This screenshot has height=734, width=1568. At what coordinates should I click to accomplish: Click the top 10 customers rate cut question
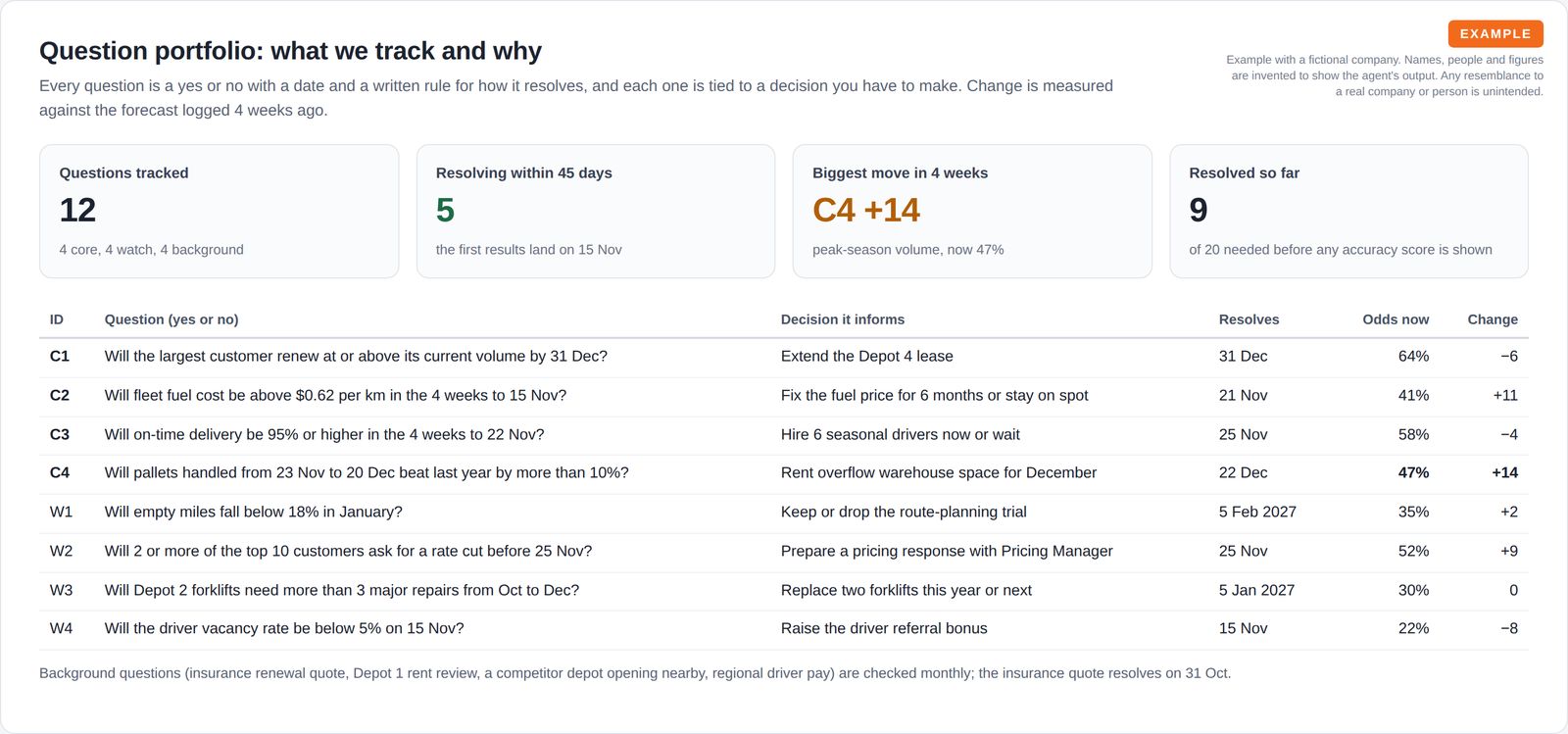348,552
